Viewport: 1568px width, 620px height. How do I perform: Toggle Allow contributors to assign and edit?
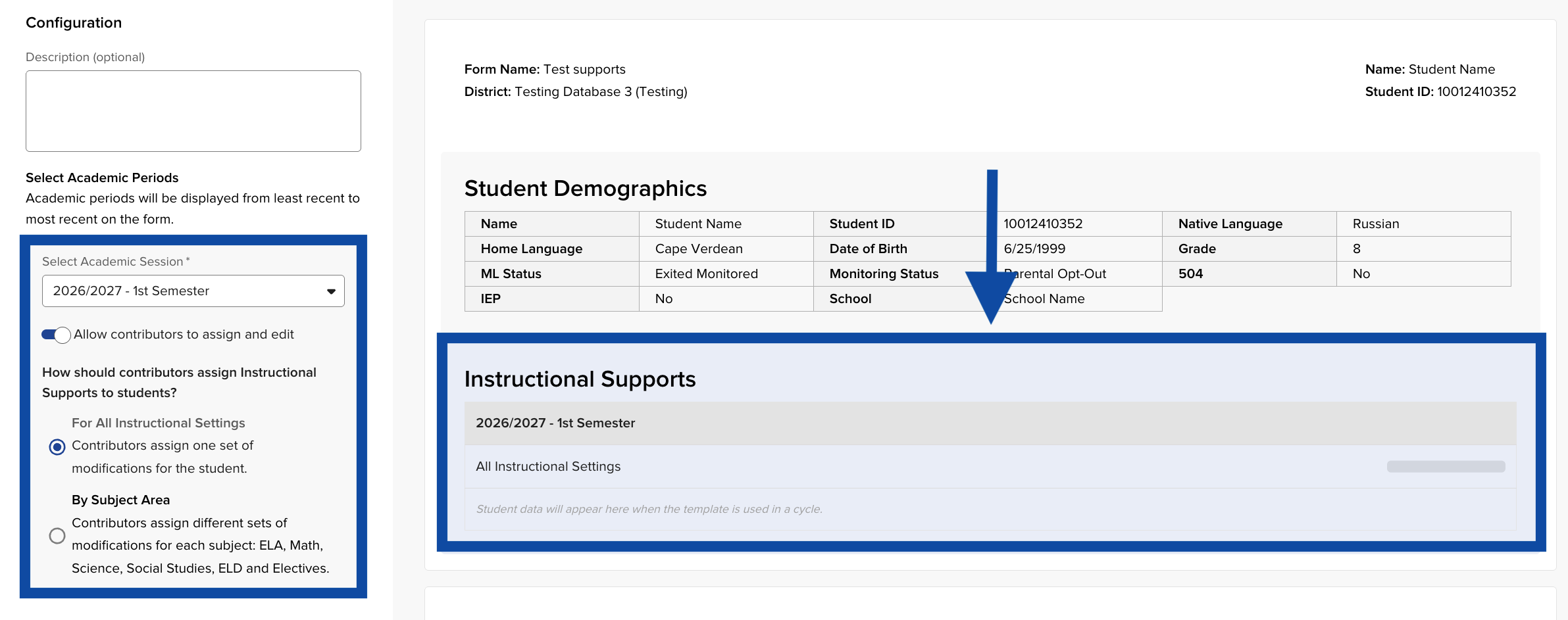click(x=56, y=335)
